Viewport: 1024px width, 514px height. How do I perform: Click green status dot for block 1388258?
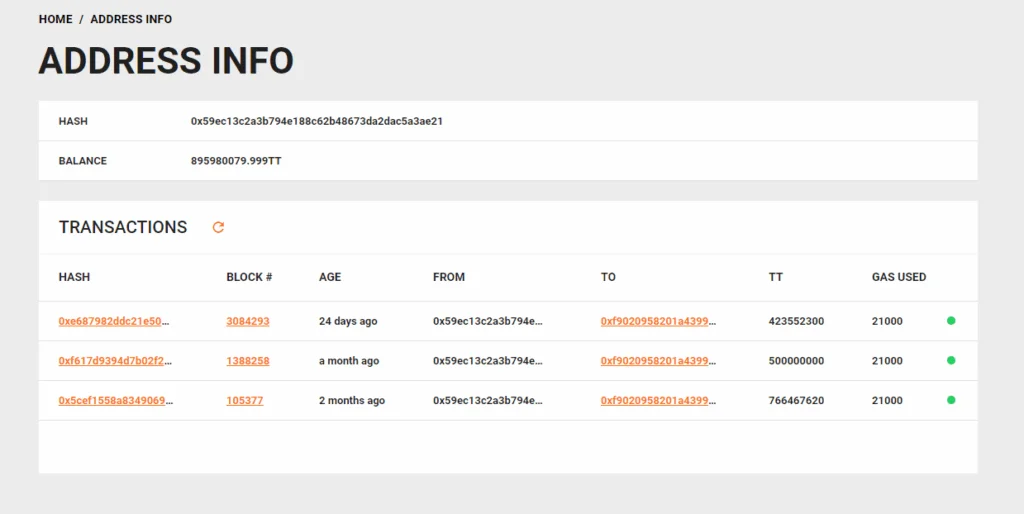coord(951,360)
